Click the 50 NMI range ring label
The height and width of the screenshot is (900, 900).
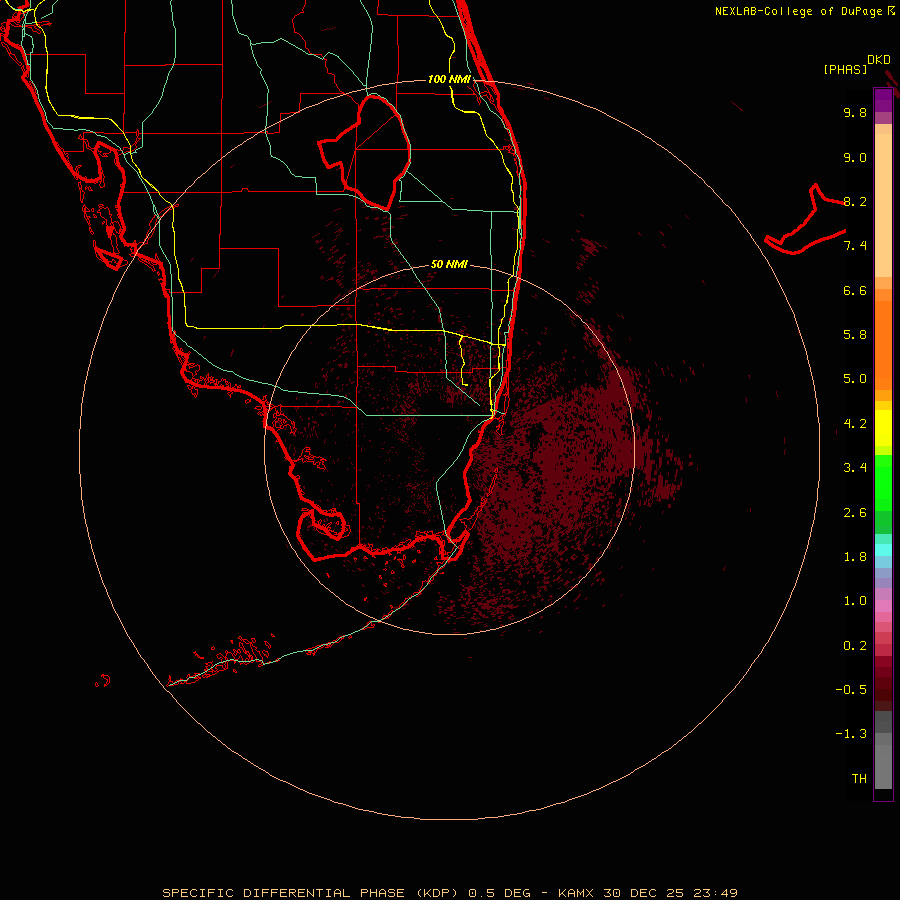[x=449, y=264]
